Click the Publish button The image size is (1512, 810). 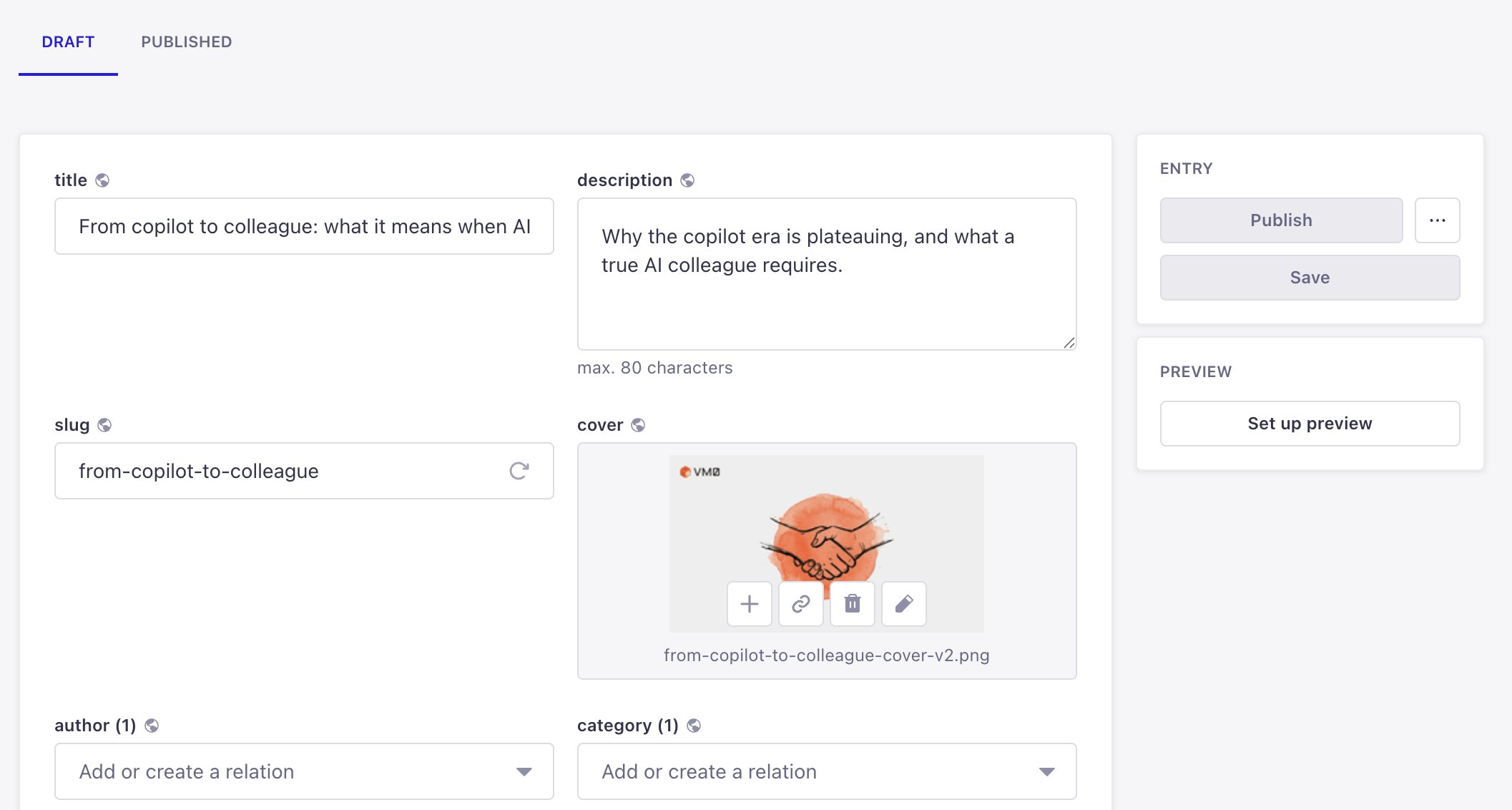pyautogui.click(x=1281, y=220)
